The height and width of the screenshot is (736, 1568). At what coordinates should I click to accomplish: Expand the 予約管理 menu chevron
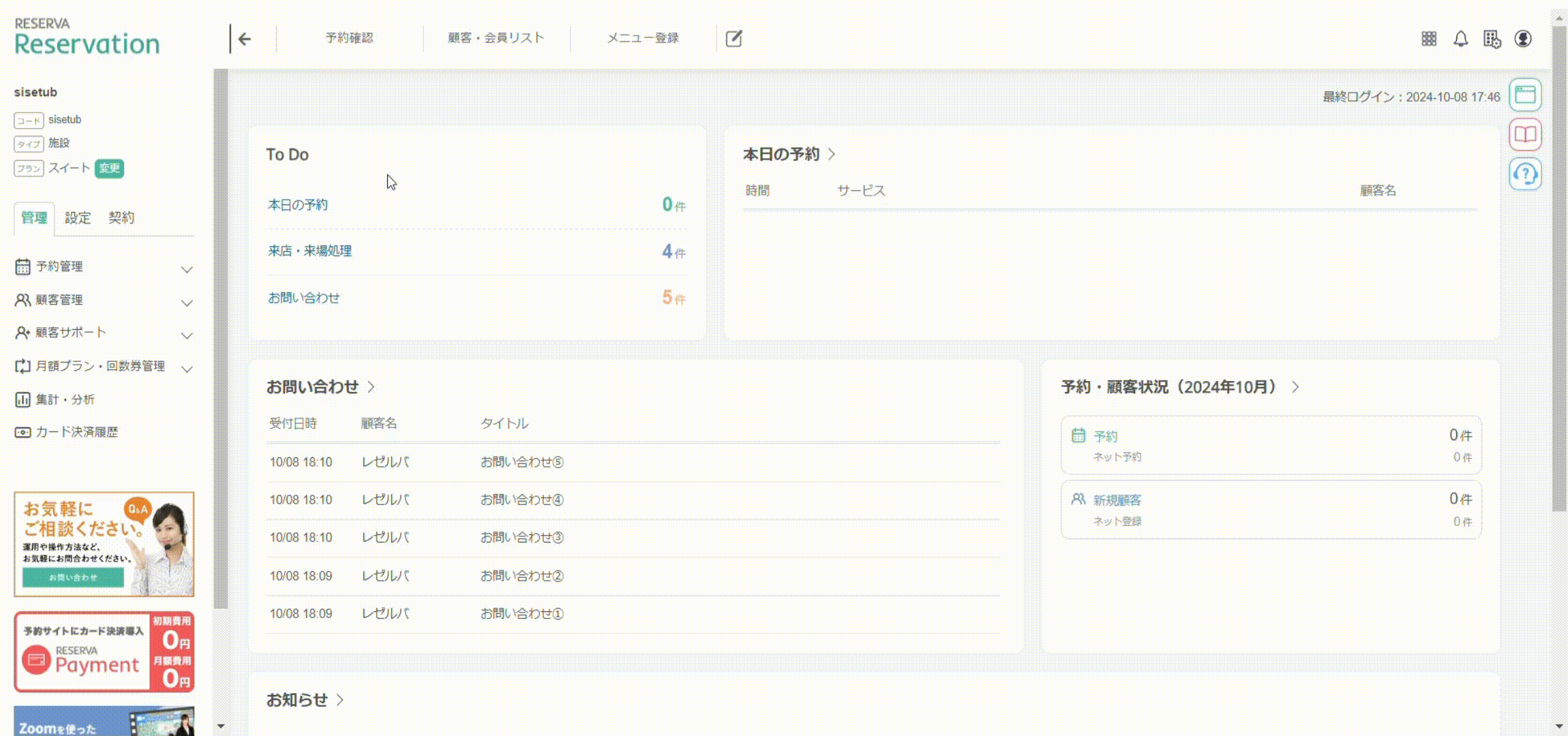click(187, 269)
